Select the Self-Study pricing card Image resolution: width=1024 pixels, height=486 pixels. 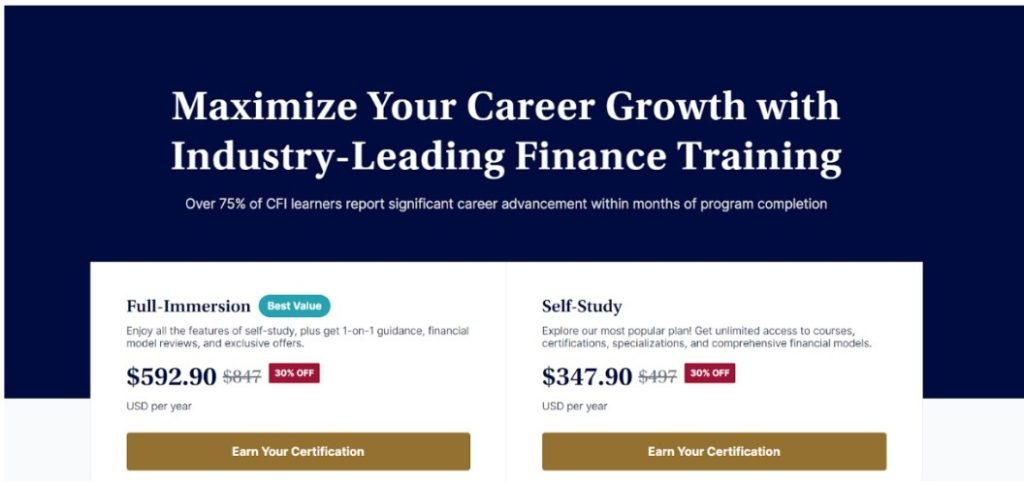coord(714,372)
